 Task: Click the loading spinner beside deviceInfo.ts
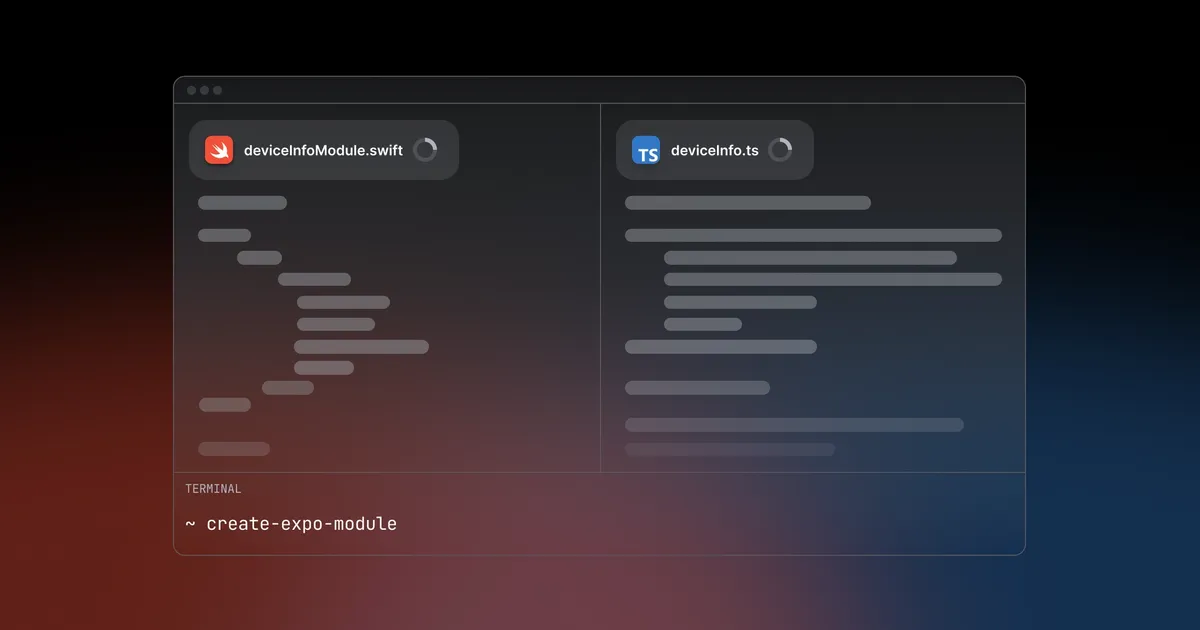point(780,150)
